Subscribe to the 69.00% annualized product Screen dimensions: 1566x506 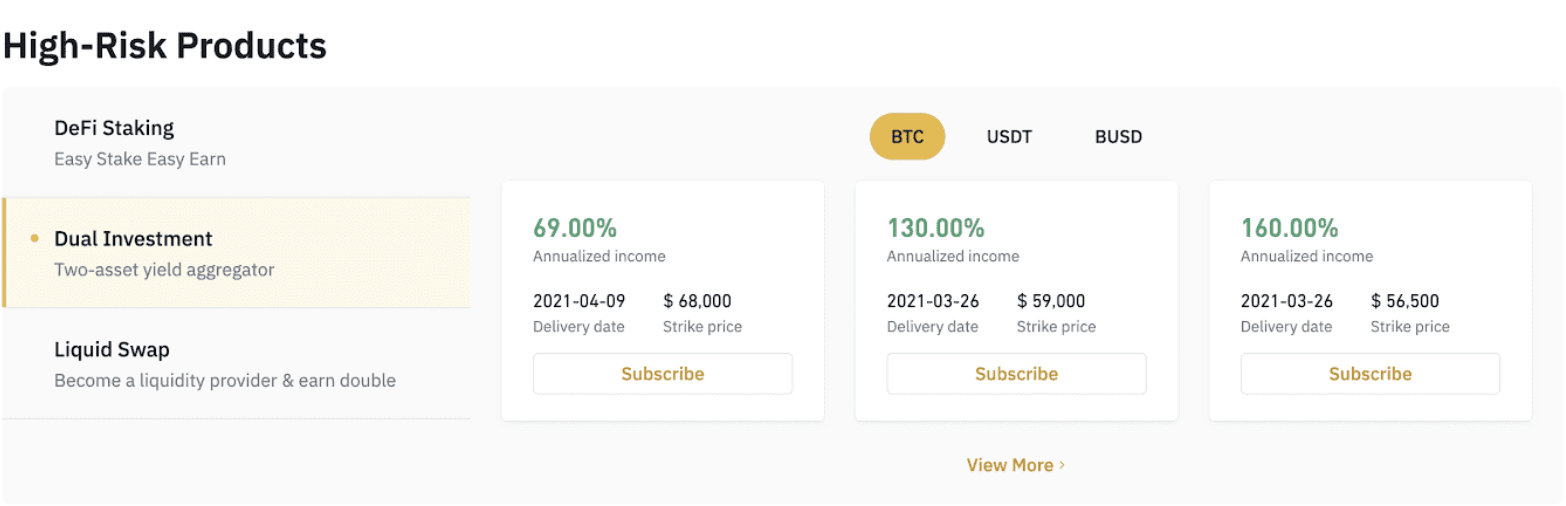pyautogui.click(x=662, y=374)
